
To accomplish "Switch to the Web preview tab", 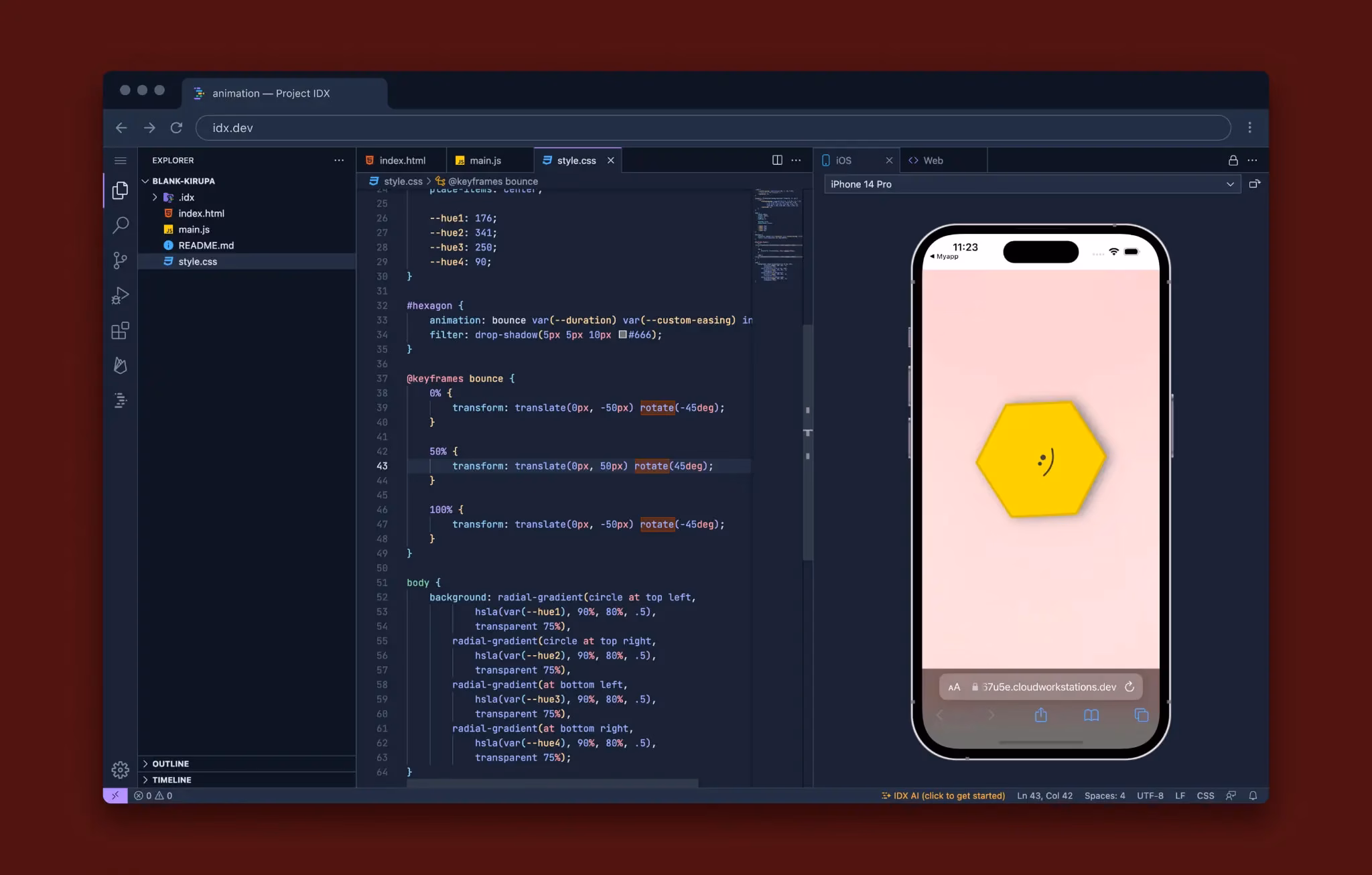I will [x=933, y=160].
